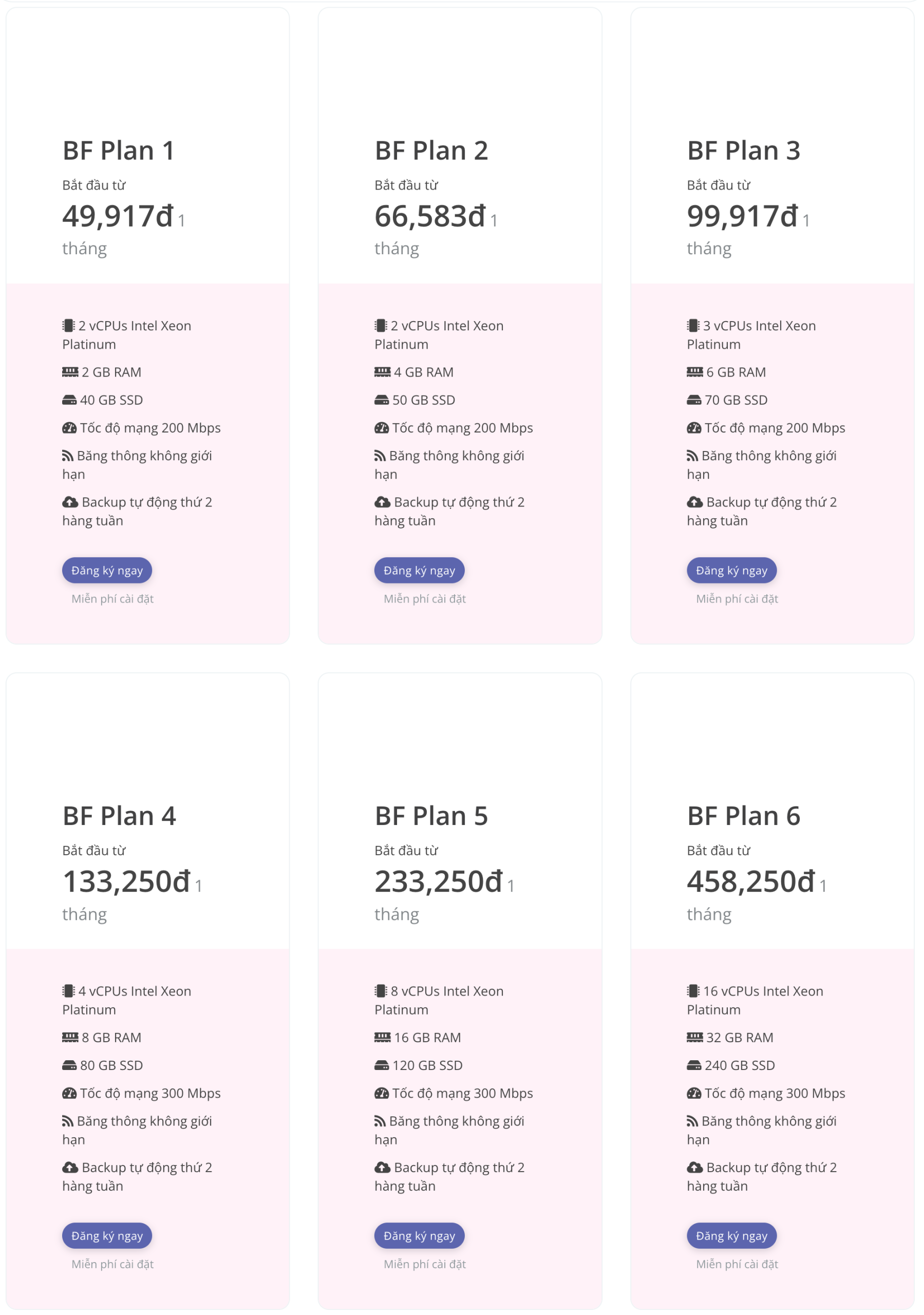Image resolution: width=924 pixels, height=1315 pixels.
Task: Hit the Đăng ký ngay button for BF Plan 5
Action: point(420,1237)
